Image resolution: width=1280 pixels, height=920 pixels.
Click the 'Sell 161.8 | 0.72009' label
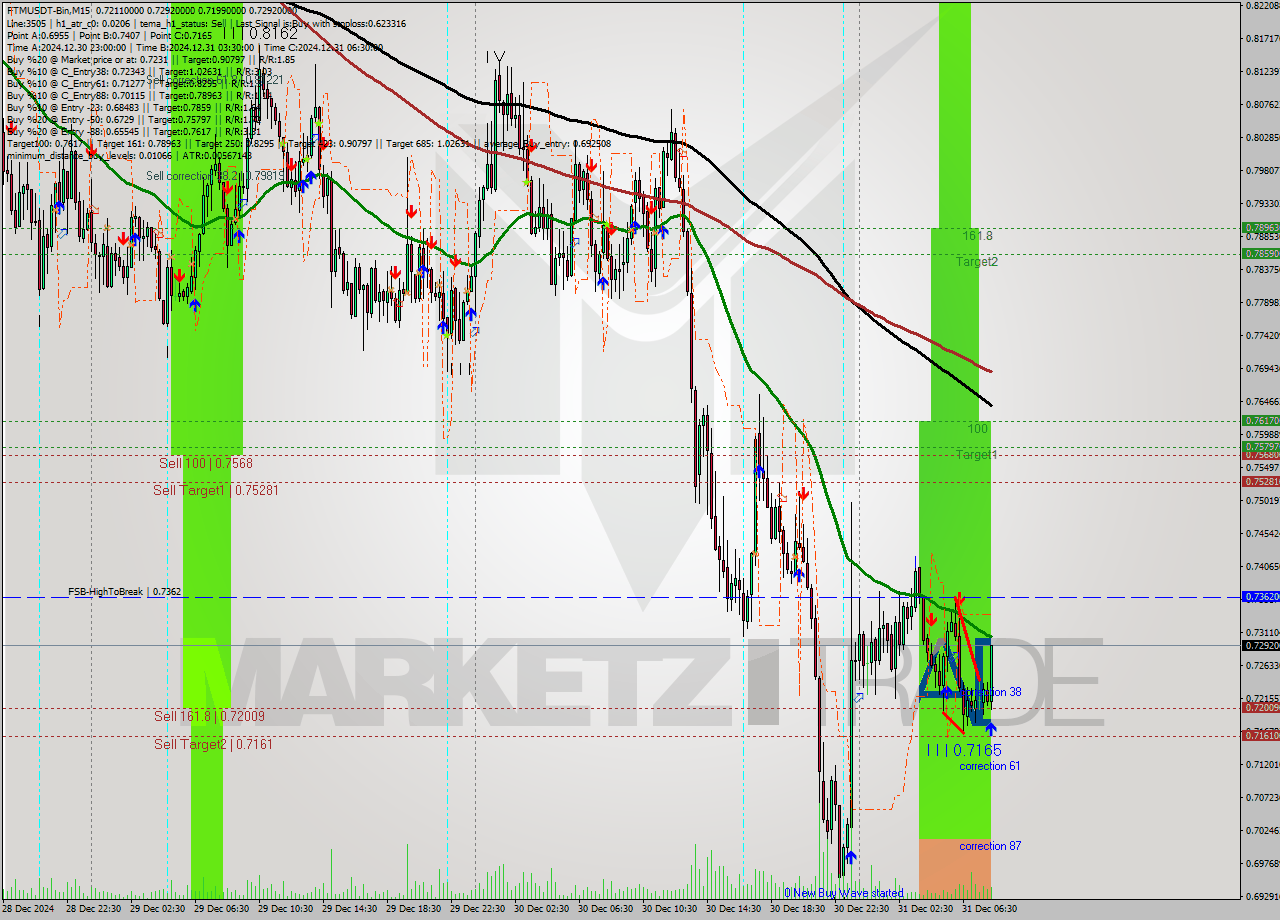coord(209,716)
